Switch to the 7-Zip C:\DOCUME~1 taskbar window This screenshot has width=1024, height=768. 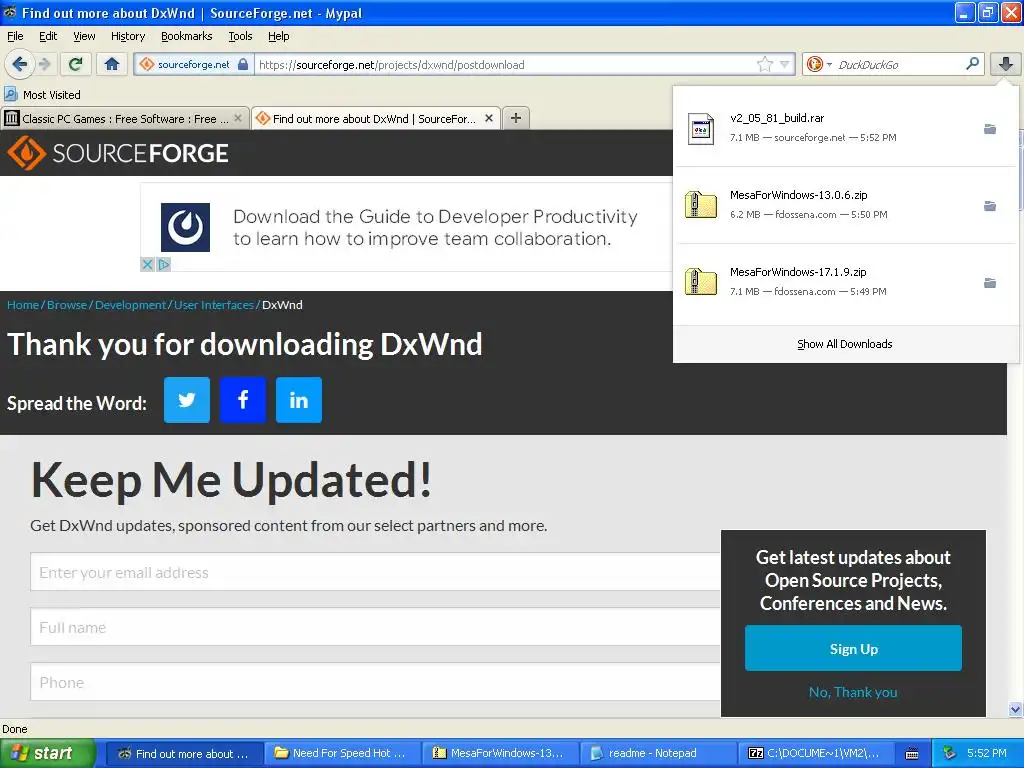pyautogui.click(x=816, y=754)
